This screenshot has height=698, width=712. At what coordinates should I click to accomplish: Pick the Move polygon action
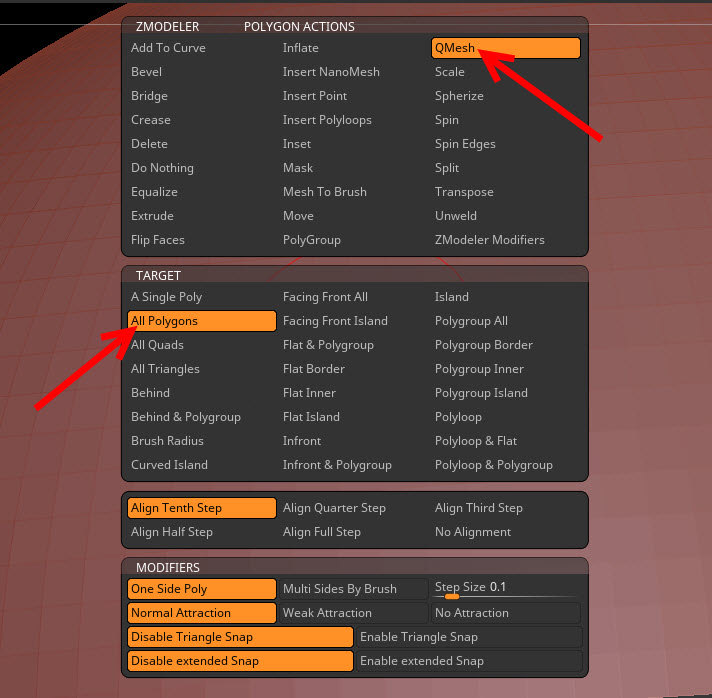(298, 216)
